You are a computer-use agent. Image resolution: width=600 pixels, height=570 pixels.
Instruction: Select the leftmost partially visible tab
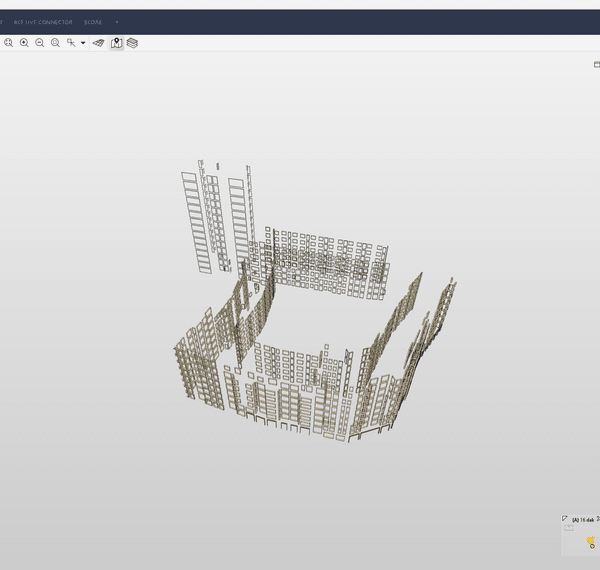[x=2, y=22]
